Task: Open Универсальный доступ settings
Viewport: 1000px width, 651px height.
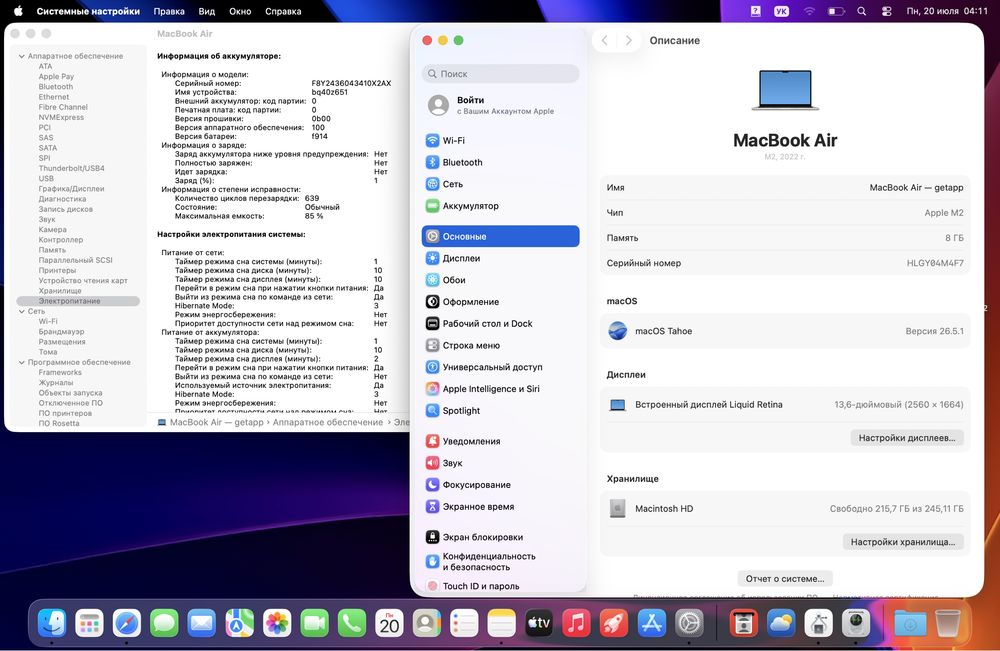Action: click(x=501, y=367)
